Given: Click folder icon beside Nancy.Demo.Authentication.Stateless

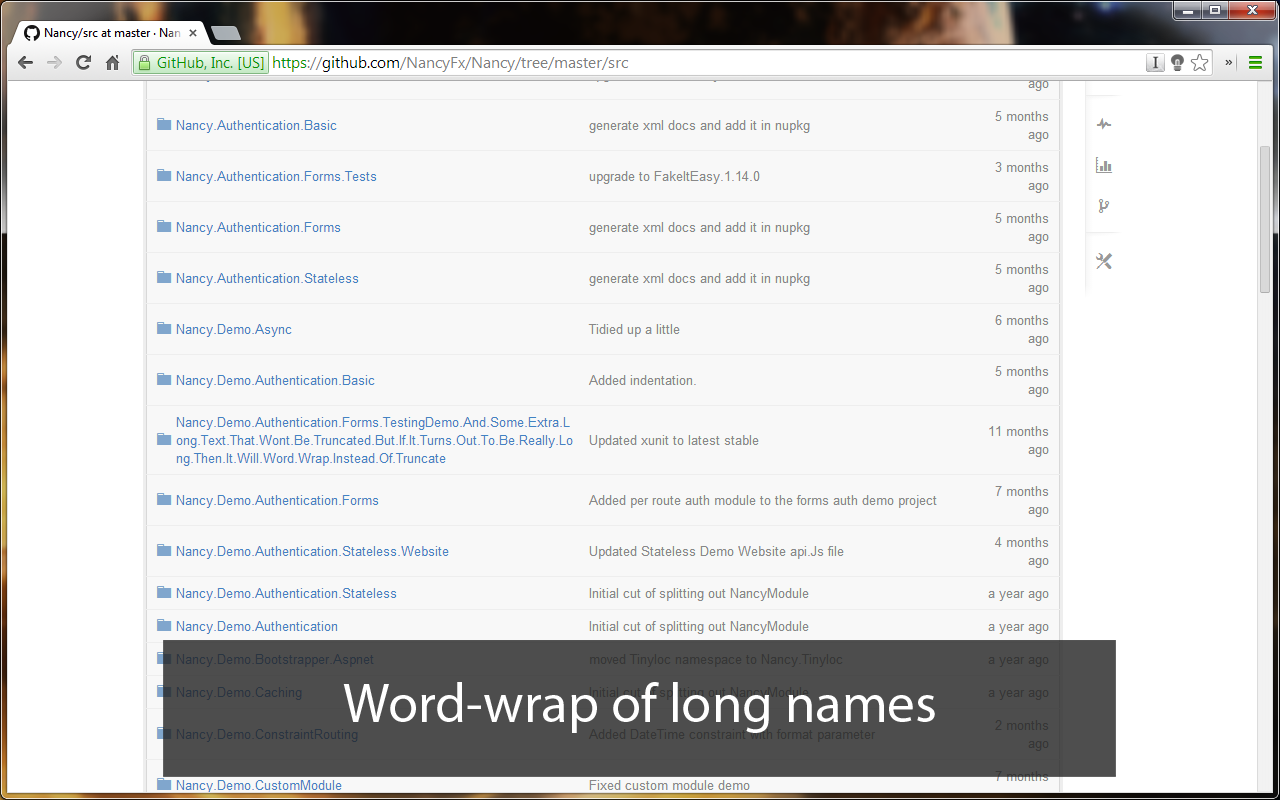Looking at the screenshot, I should pyautogui.click(x=164, y=592).
